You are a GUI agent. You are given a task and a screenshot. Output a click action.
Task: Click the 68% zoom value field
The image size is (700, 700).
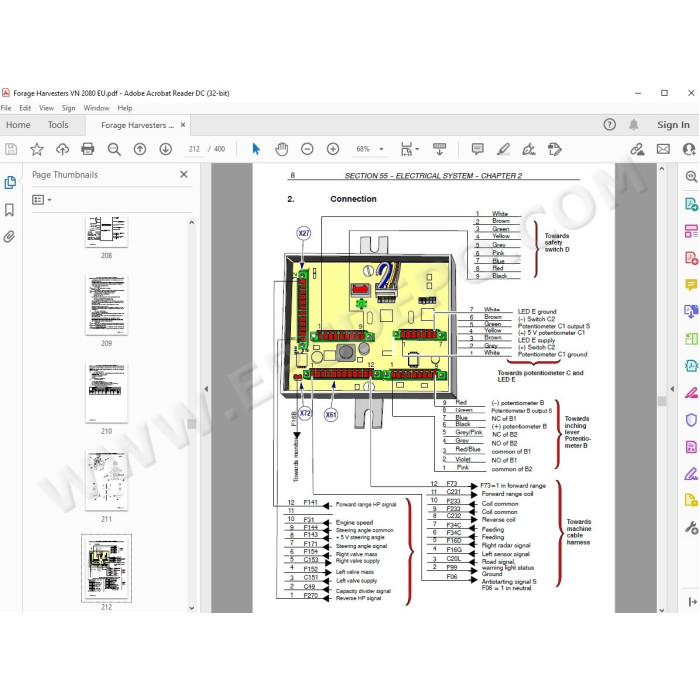[363, 149]
